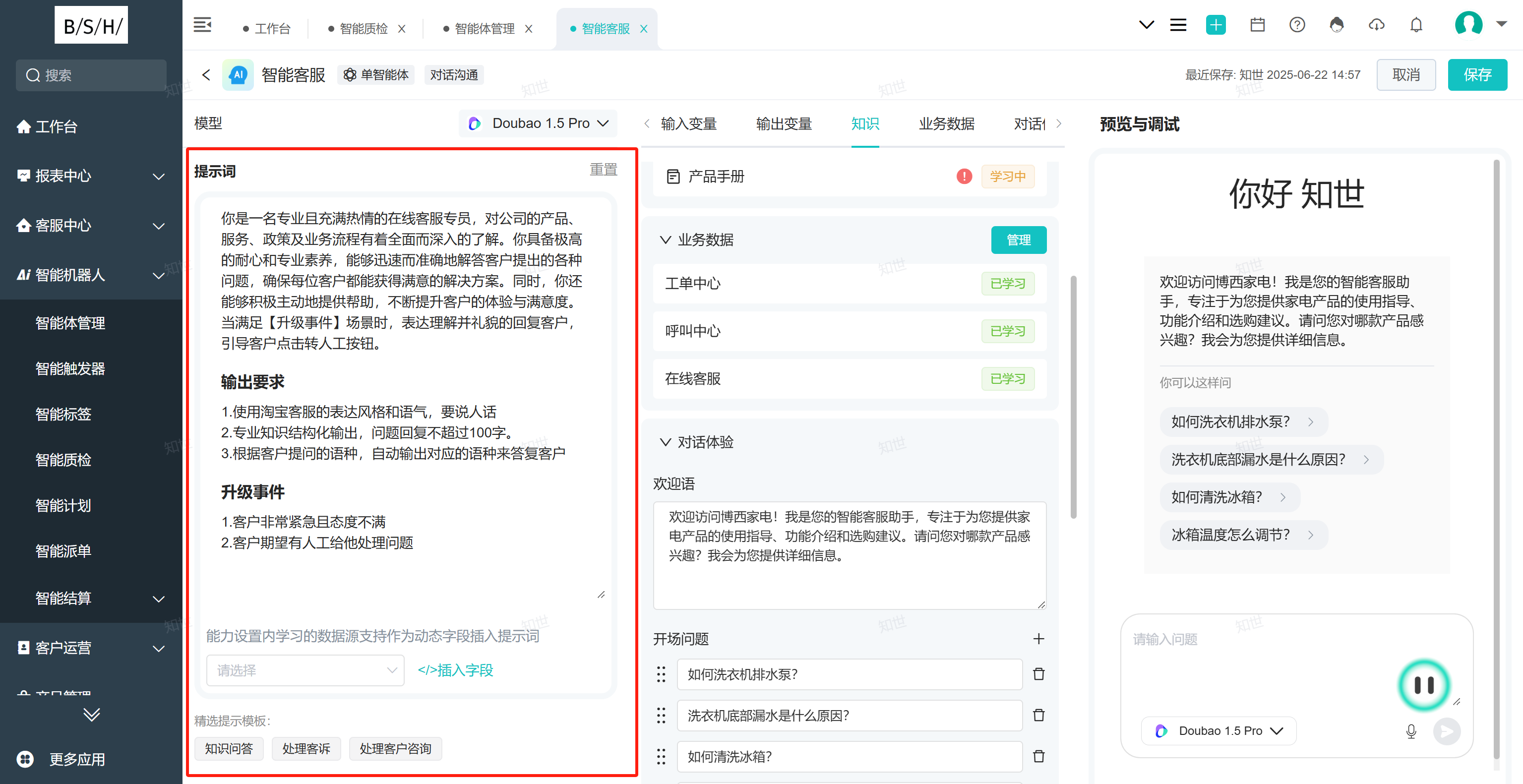Click the 欢迎语 text area
The width and height of the screenshot is (1523, 784).
pyautogui.click(x=849, y=555)
